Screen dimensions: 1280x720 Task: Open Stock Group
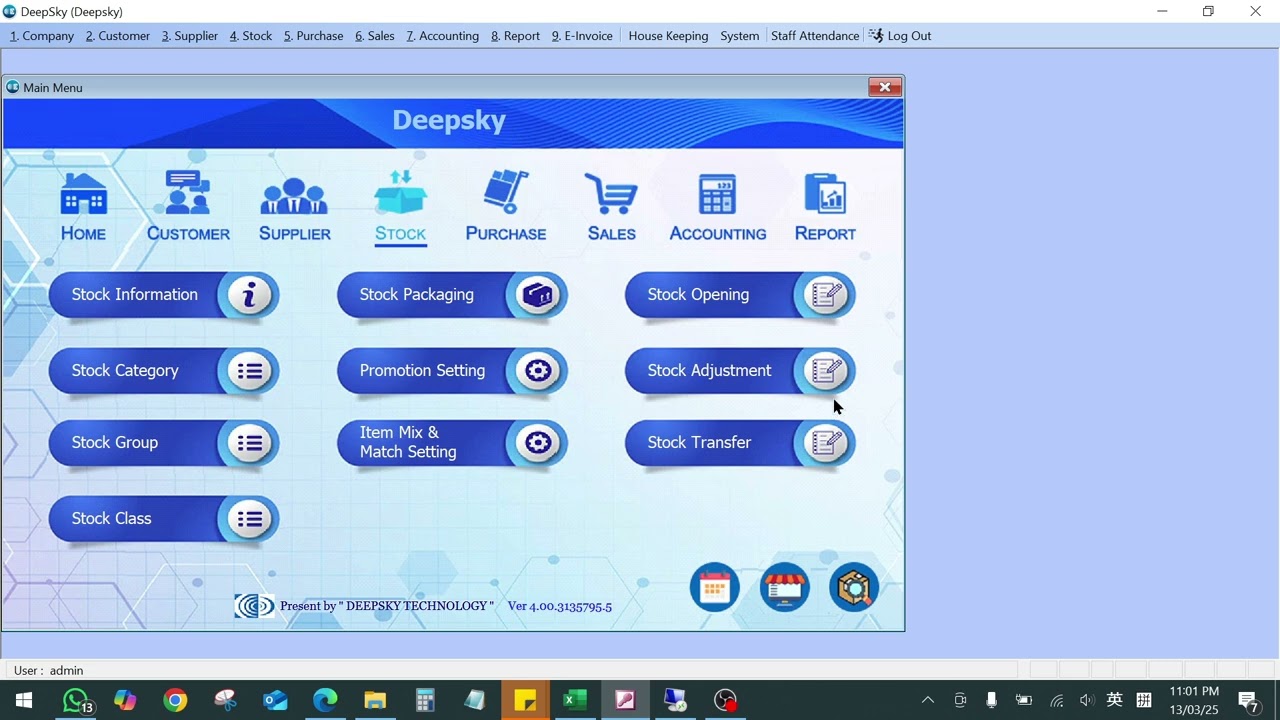click(x=164, y=443)
